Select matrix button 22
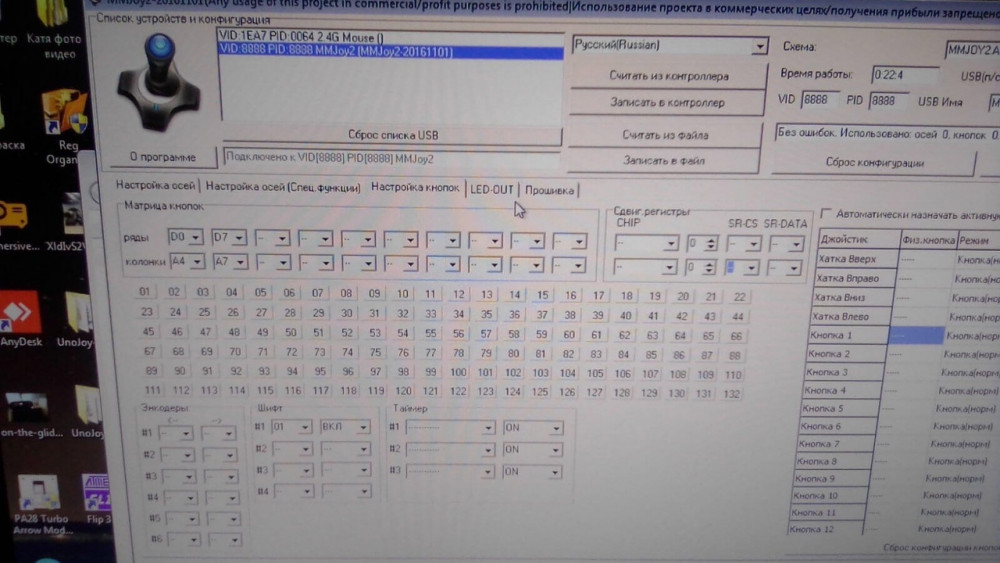 pyautogui.click(x=739, y=296)
